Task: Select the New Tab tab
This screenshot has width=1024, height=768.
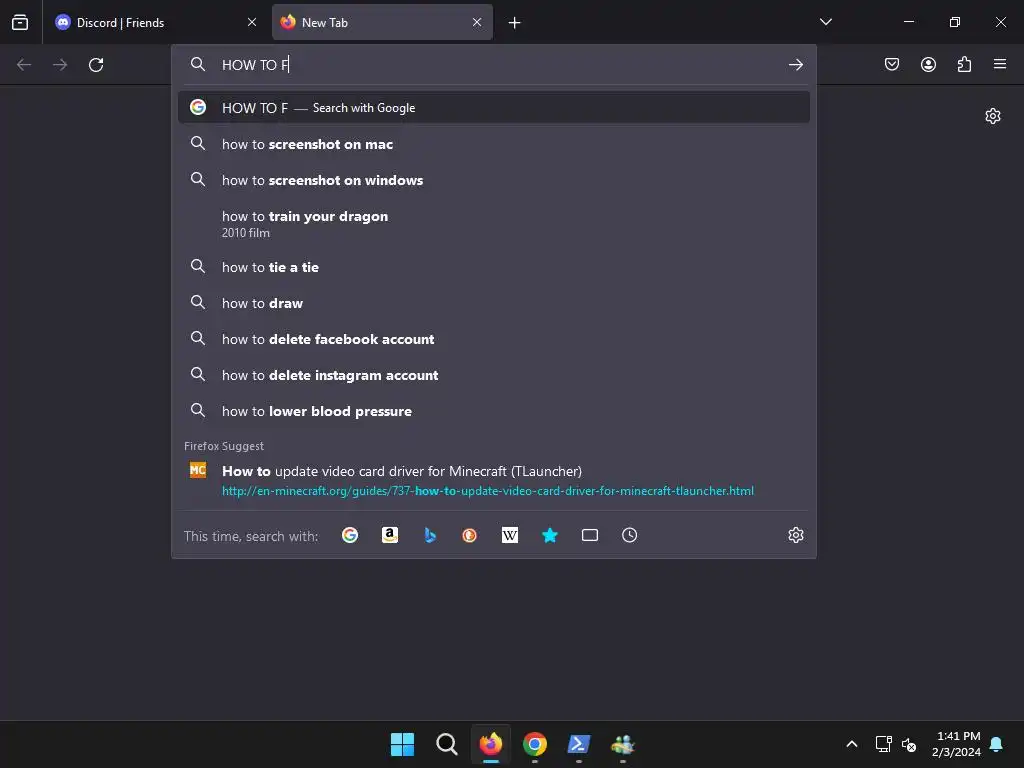Action: (x=382, y=22)
